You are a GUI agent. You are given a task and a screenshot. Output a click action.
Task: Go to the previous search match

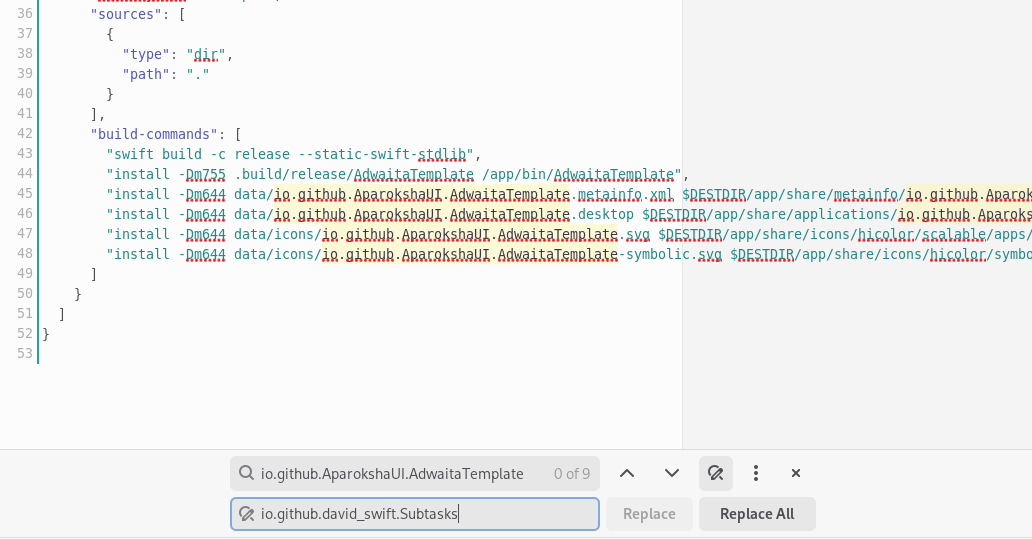(x=626, y=473)
